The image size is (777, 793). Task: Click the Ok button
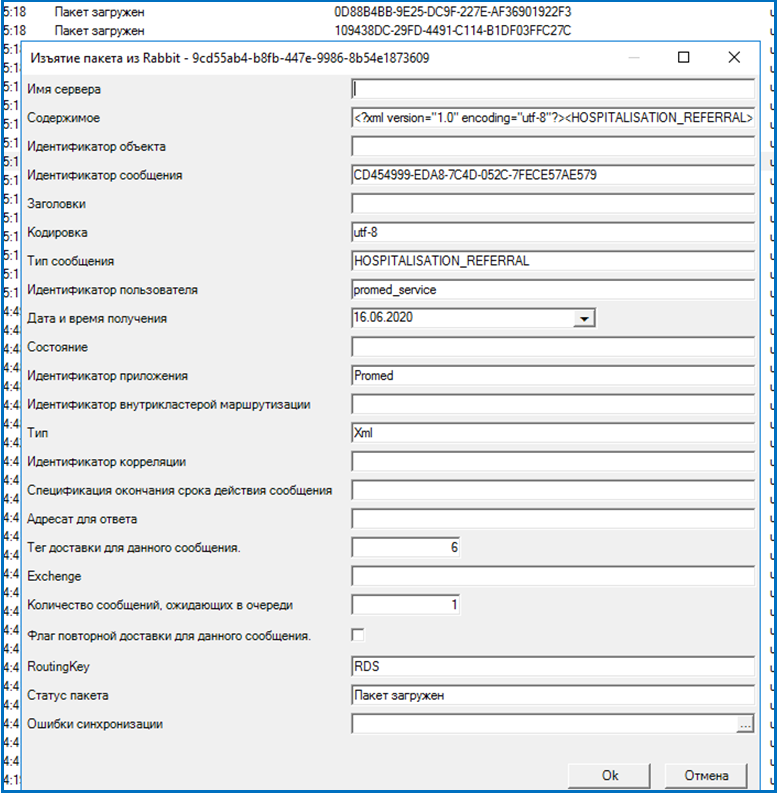[610, 775]
